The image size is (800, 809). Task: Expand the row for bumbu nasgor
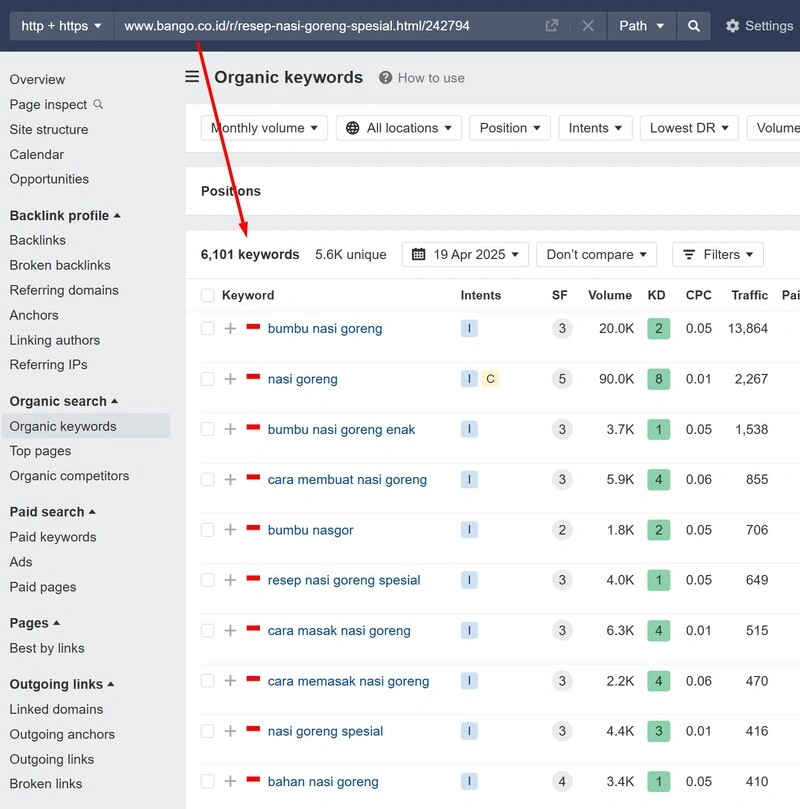230,530
